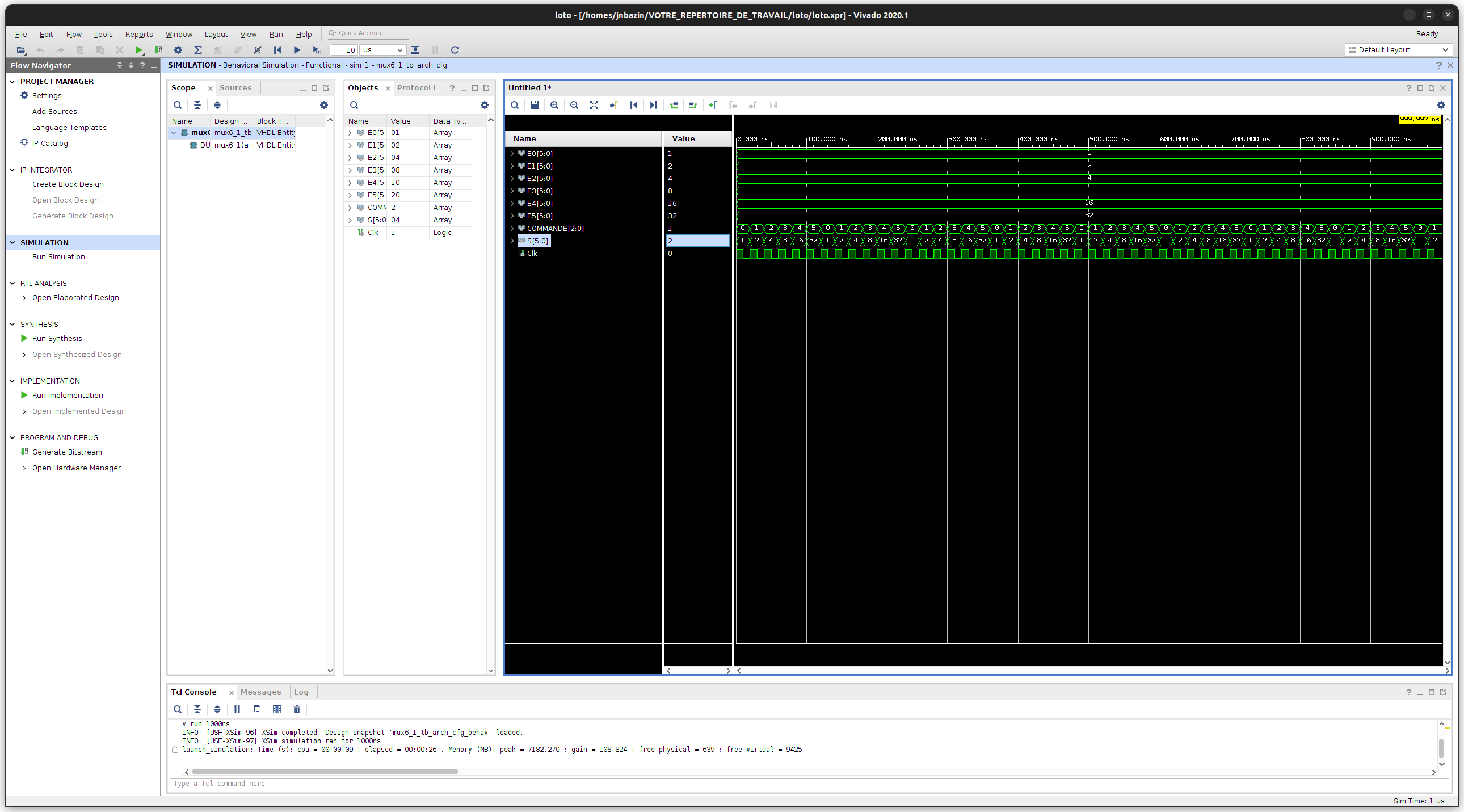The width and height of the screenshot is (1464, 812).
Task: Click Create Block Design
Action: coord(68,184)
